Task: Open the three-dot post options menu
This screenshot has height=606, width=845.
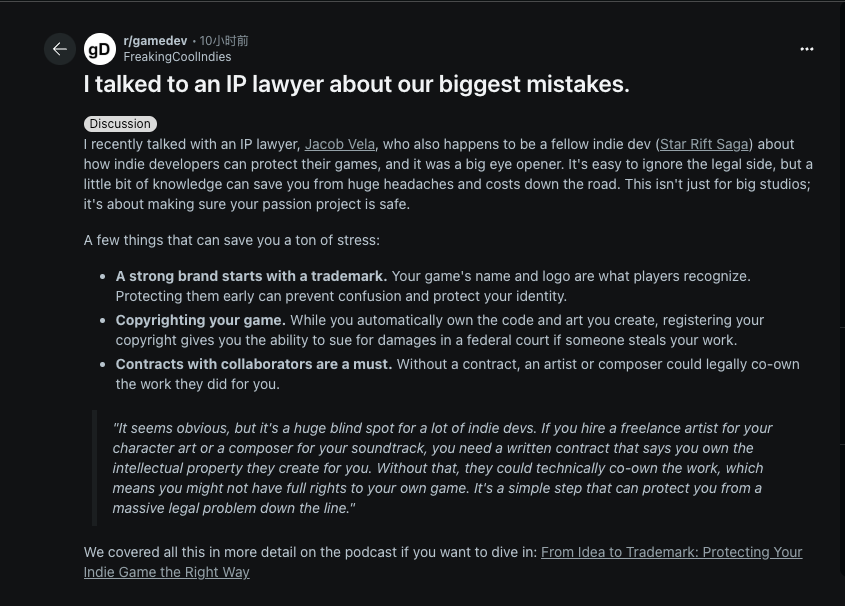Action: coord(807,49)
